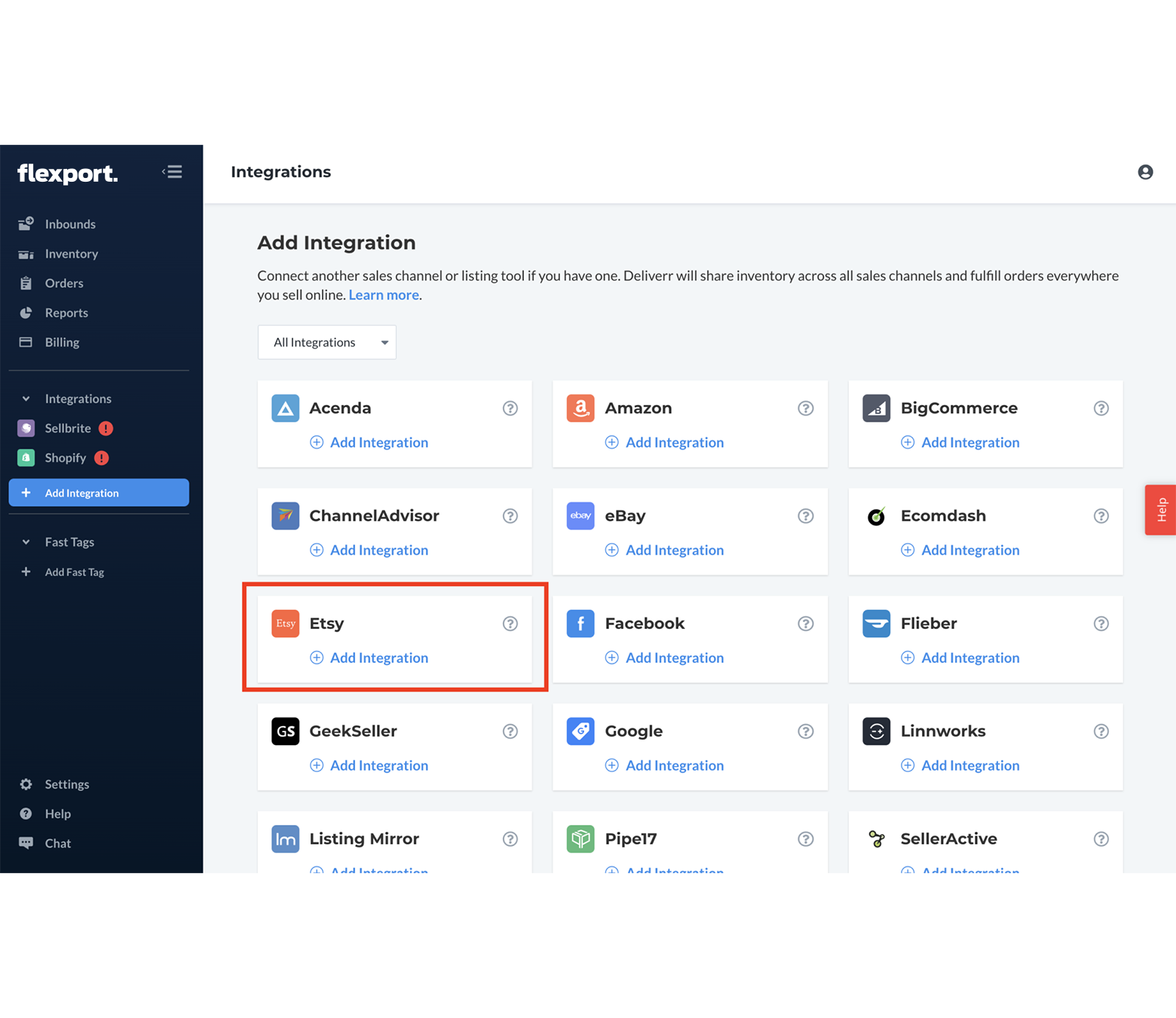Open help info for Facebook
1176x1018 pixels.
pos(806,624)
